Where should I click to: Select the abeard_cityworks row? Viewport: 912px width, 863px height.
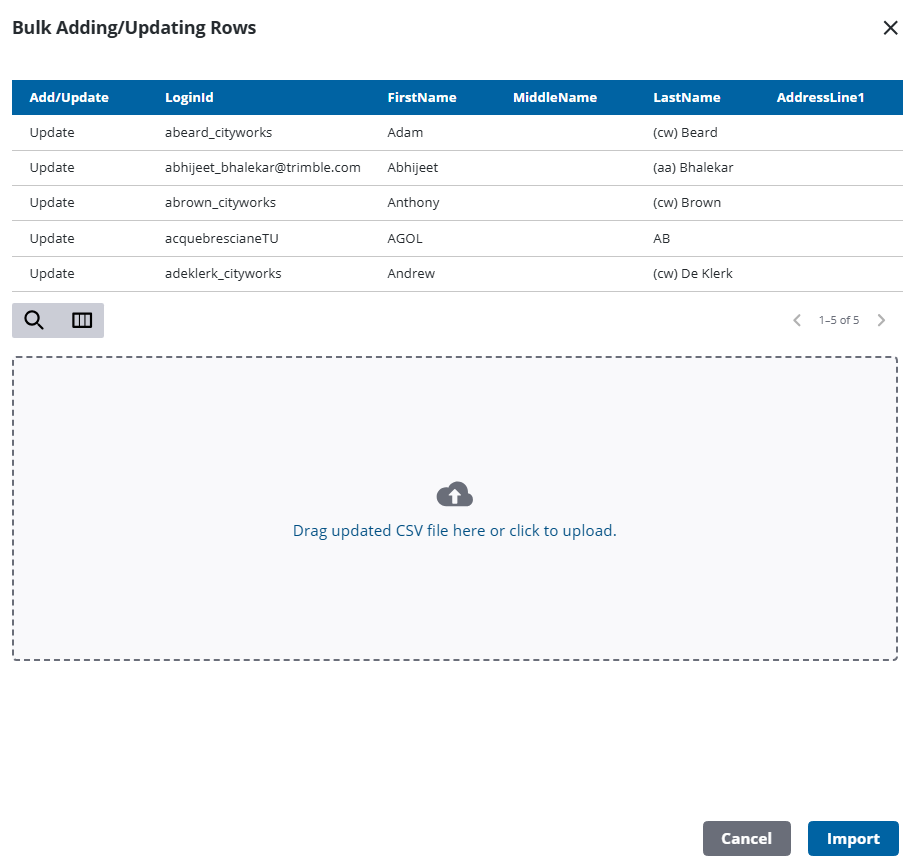218,133
